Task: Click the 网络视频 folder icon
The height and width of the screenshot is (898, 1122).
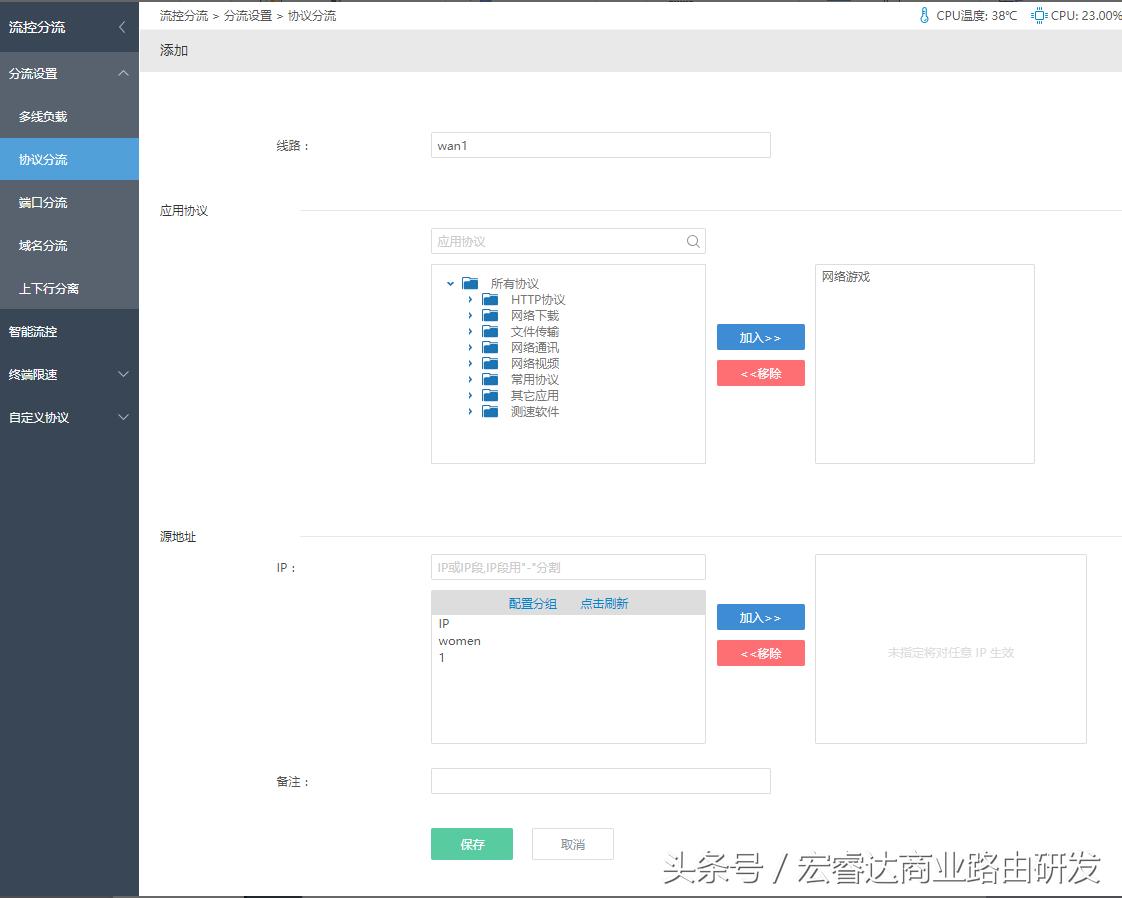Action: coord(490,363)
